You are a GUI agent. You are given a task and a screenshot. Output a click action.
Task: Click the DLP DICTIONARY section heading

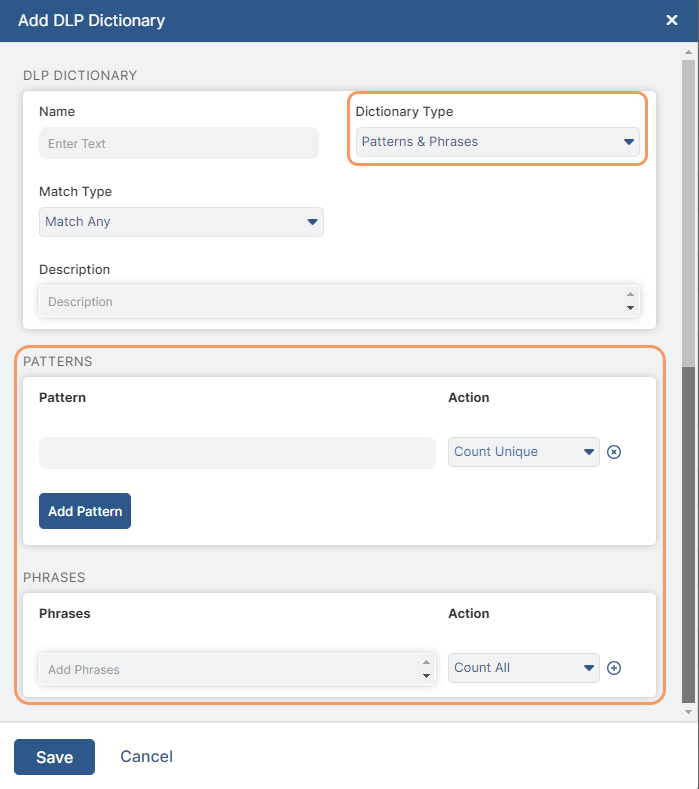click(80, 75)
